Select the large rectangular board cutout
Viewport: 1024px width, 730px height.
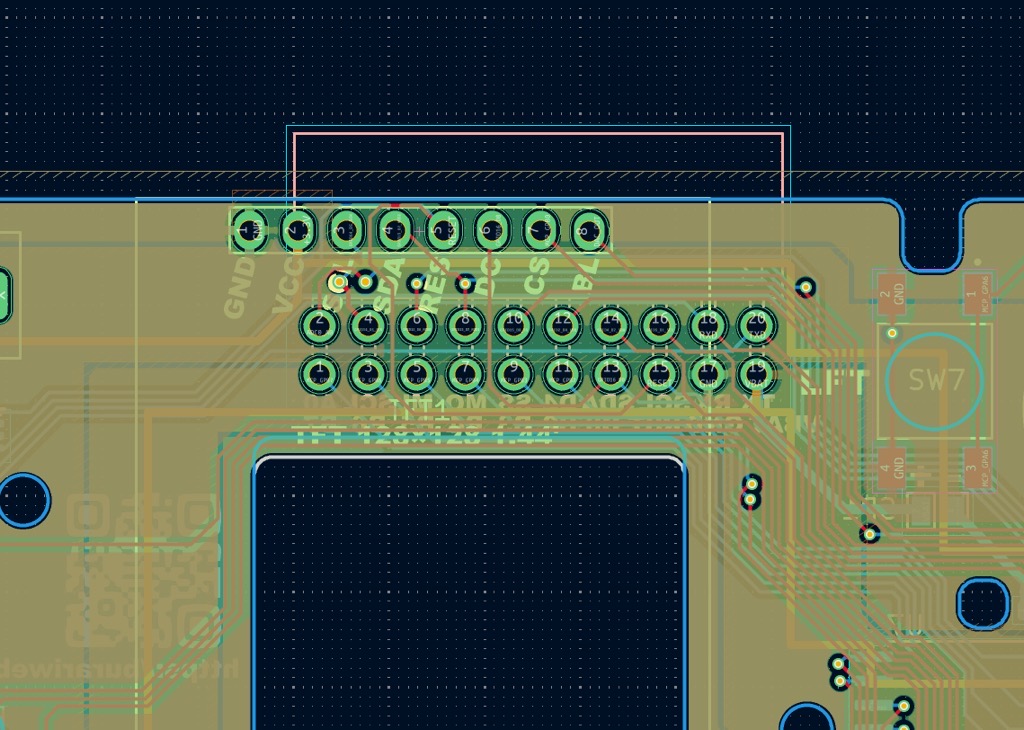(x=469, y=590)
